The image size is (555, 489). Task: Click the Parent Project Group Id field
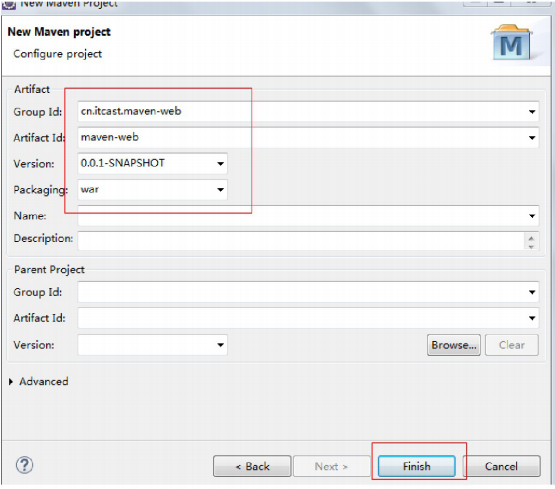pyautogui.click(x=308, y=292)
